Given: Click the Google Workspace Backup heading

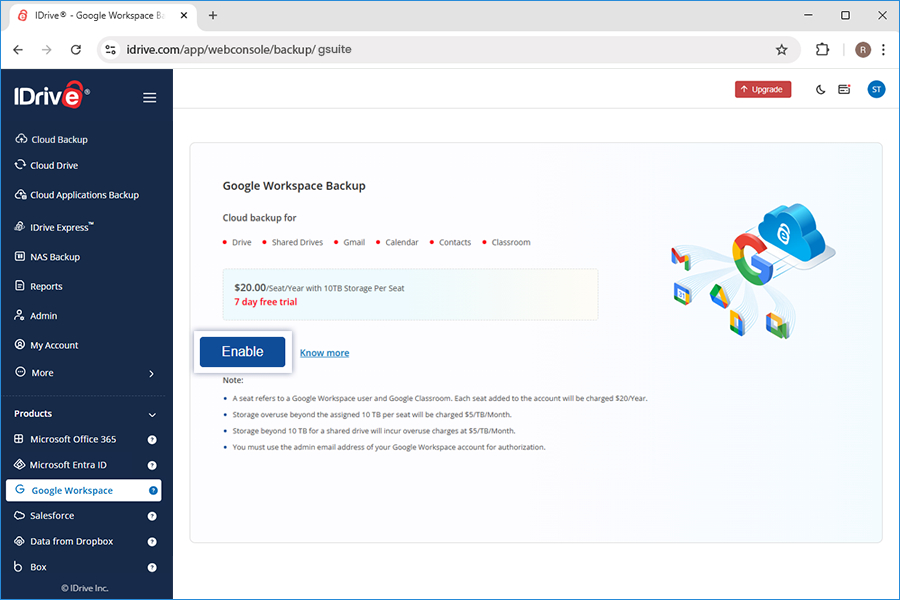Looking at the screenshot, I should pos(294,185).
